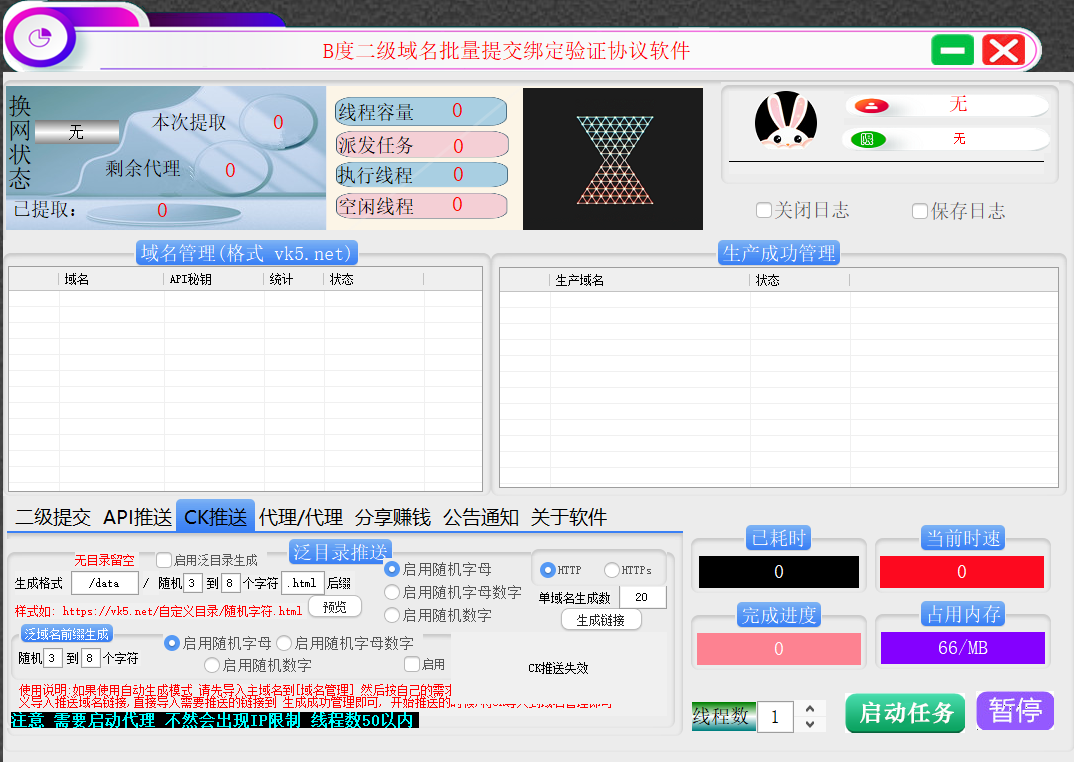Click the red 当前时速 speed indicator bar

[961, 572]
